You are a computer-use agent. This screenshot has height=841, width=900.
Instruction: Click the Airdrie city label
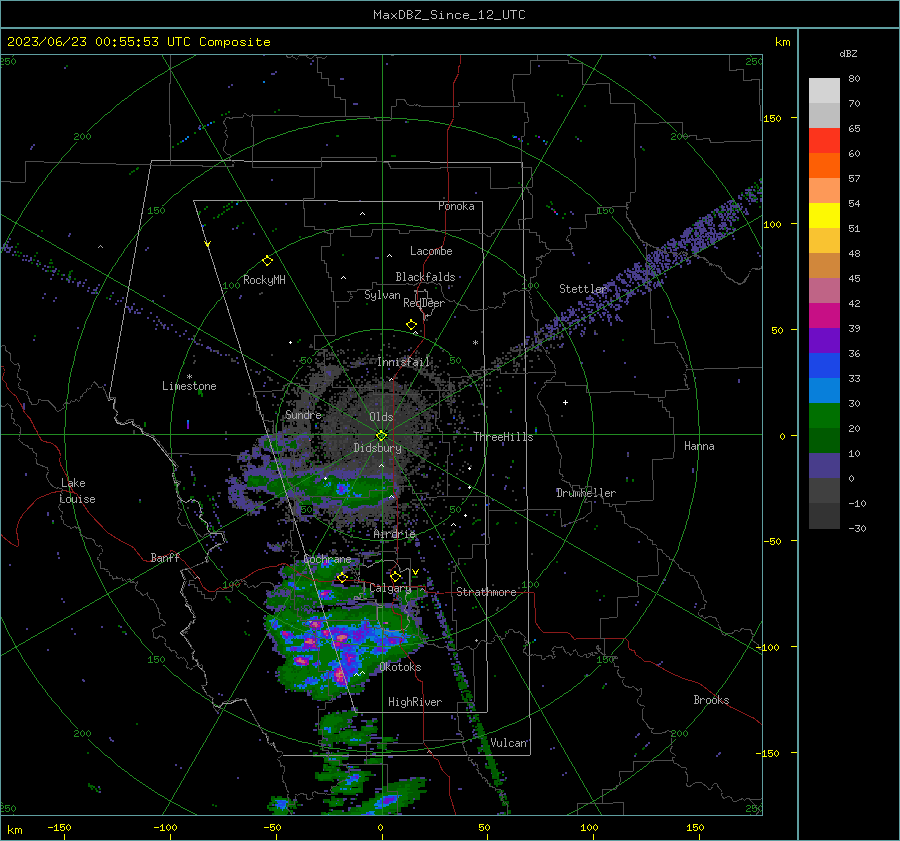[x=394, y=534]
